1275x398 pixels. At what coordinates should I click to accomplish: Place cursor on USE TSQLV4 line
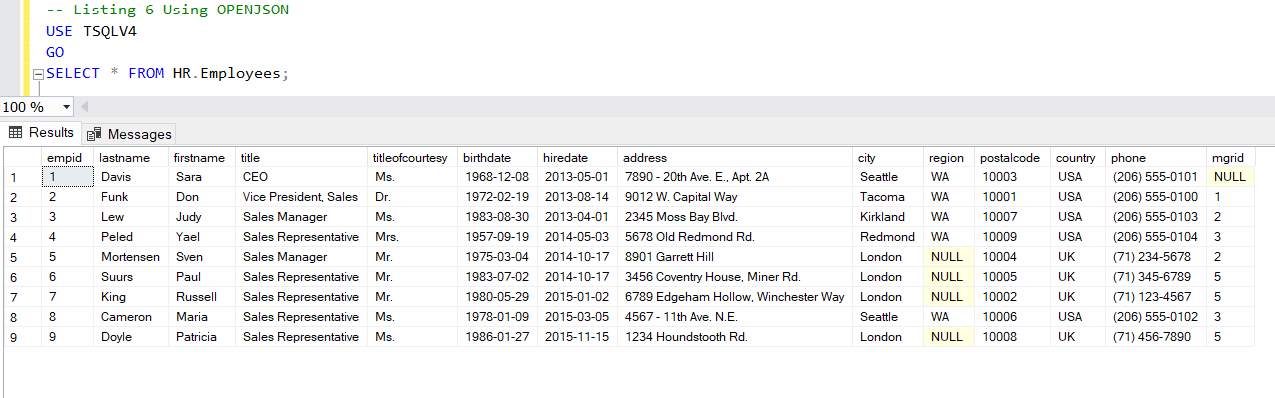(91, 31)
